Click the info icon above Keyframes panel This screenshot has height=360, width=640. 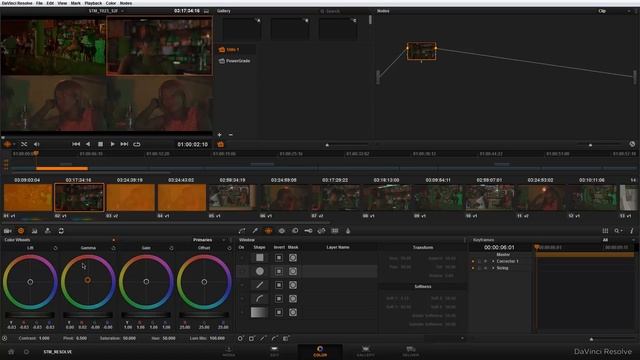[x=631, y=231]
